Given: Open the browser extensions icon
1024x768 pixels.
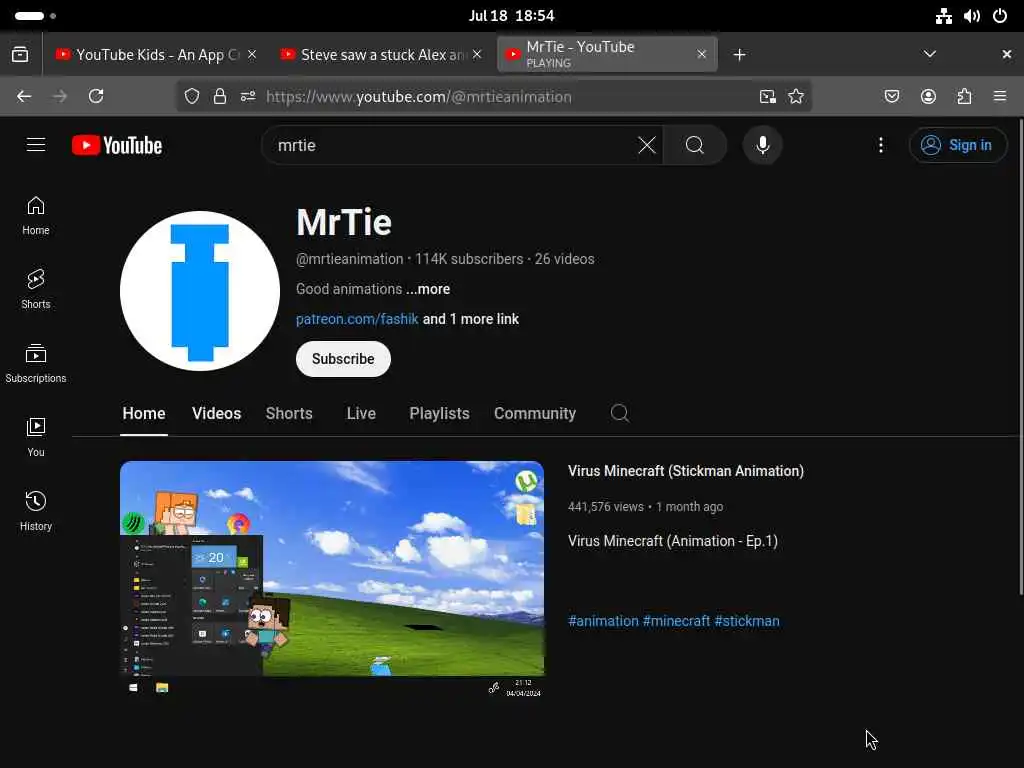Looking at the screenshot, I should point(964,97).
